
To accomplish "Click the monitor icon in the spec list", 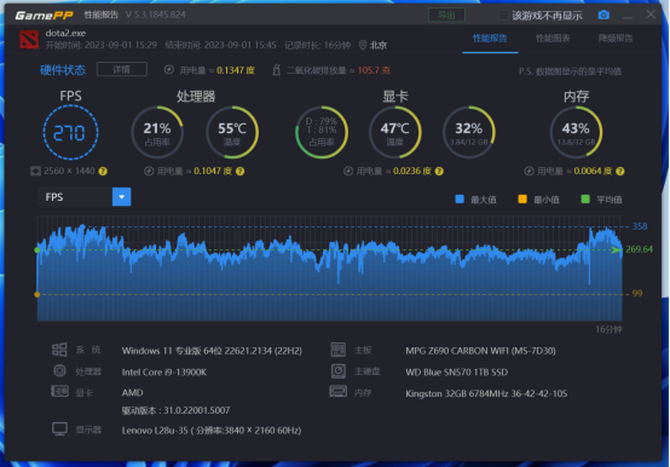I will tap(60, 429).
